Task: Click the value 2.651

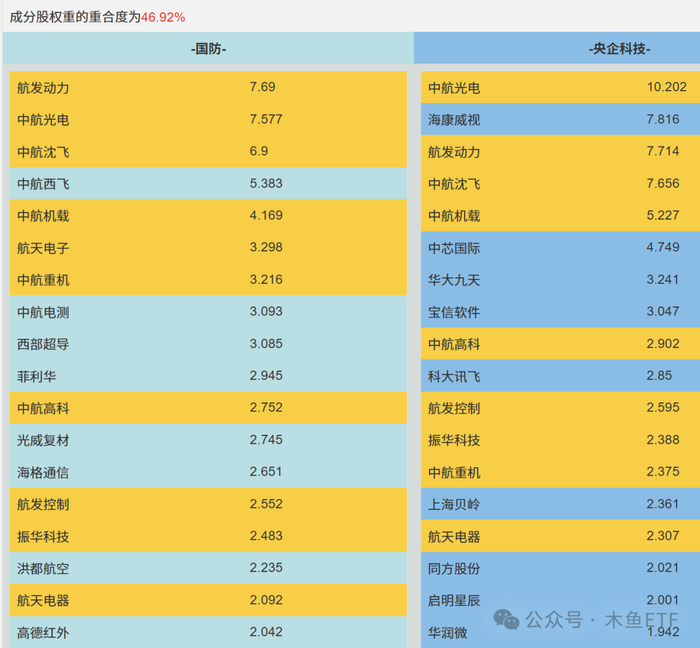Action: [266, 472]
